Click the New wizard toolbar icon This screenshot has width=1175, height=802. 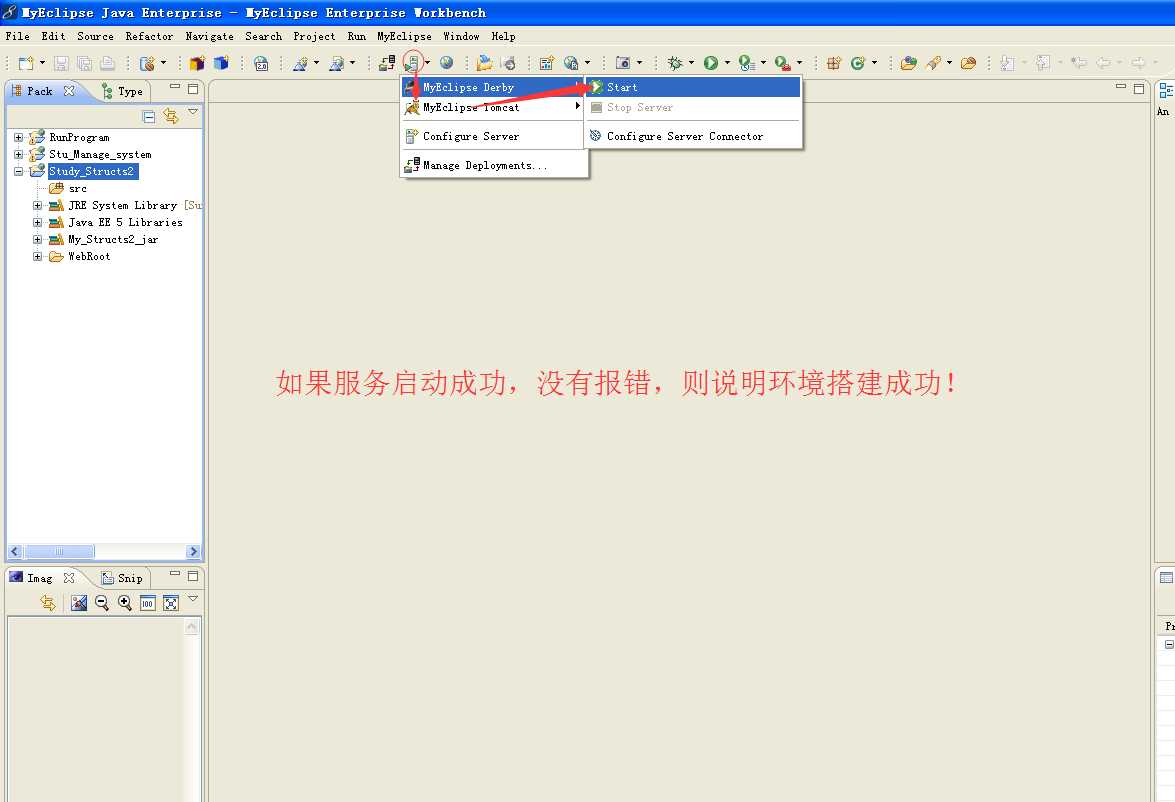click(x=25, y=64)
